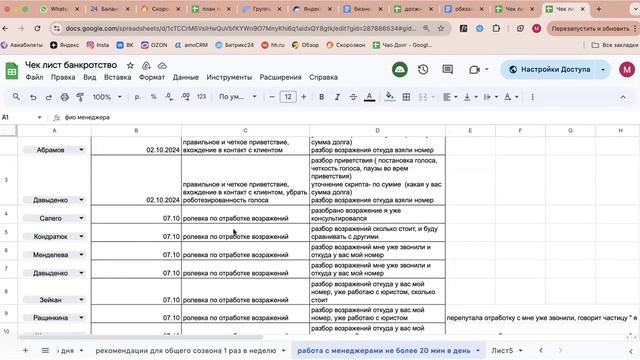Image resolution: width=640 pixels, height=360 pixels.
Task: Open the borders menu
Action: coord(406,97)
